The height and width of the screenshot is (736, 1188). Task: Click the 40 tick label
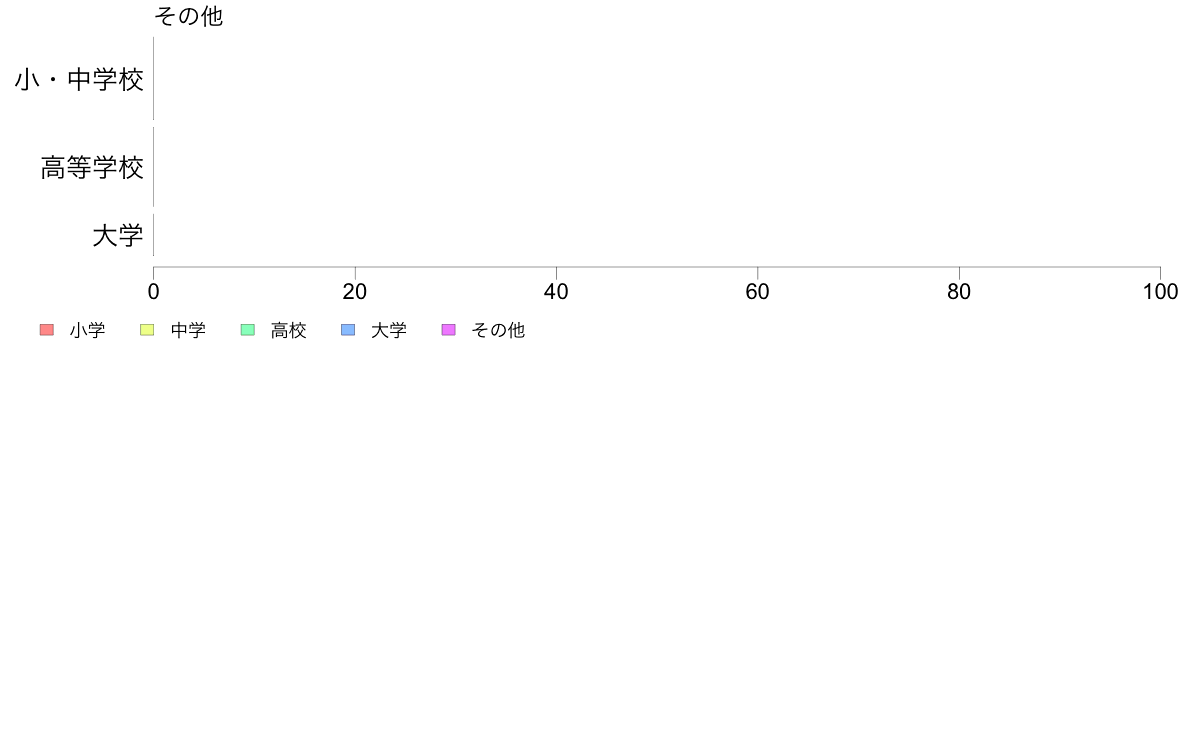556,292
